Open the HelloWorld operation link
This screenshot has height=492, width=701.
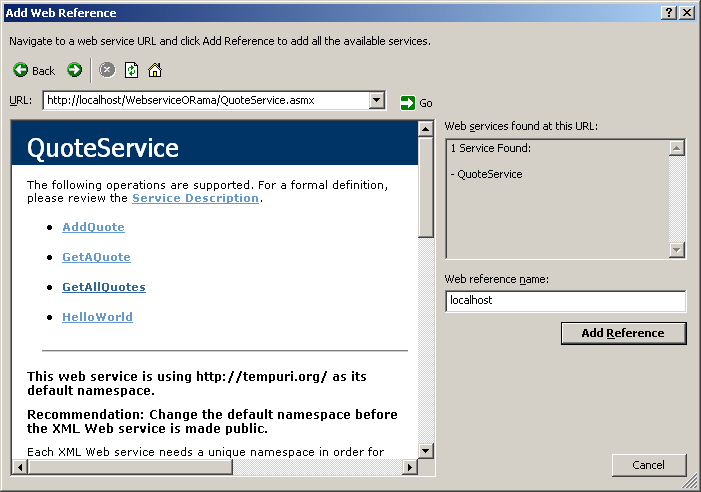(x=97, y=317)
